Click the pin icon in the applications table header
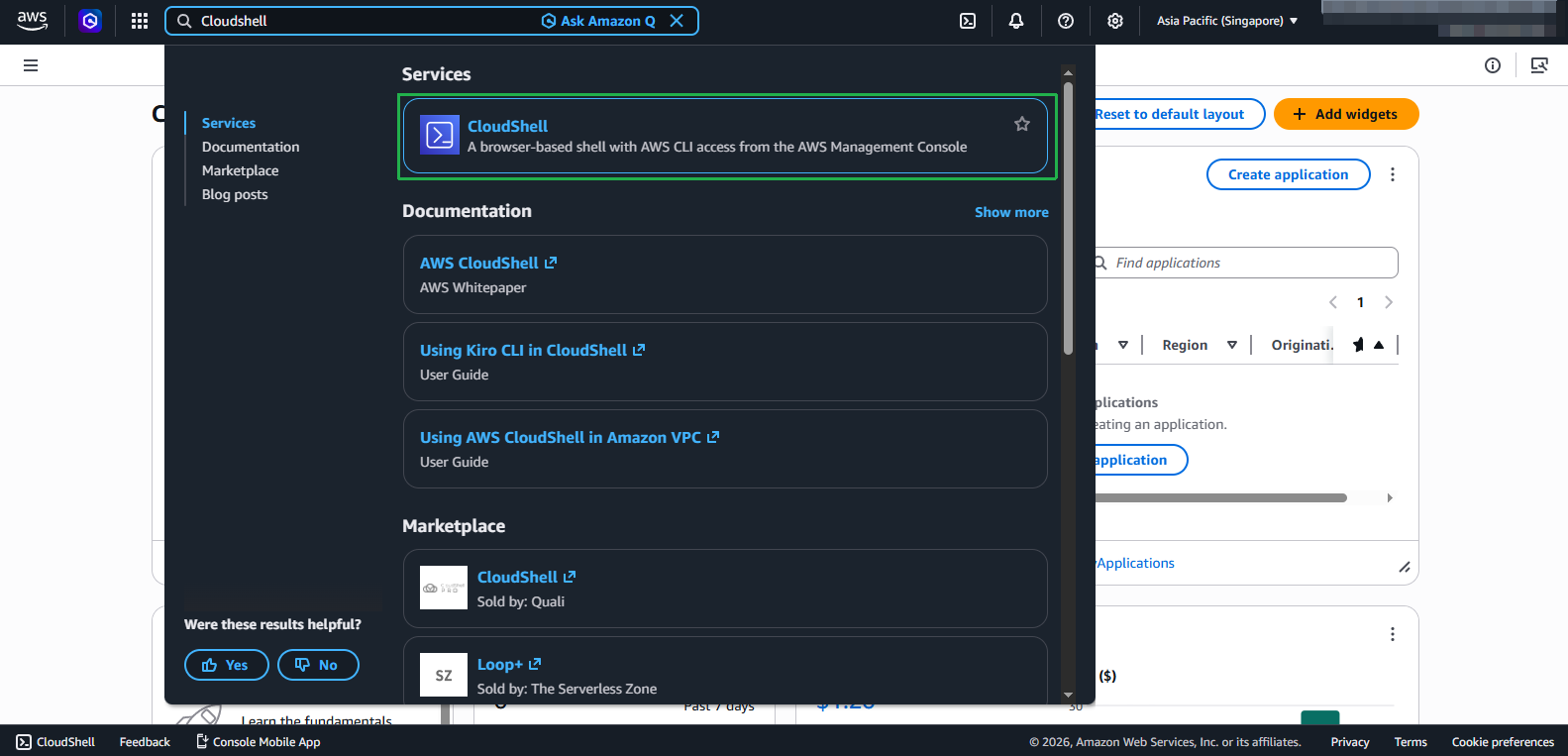Image resolution: width=1568 pixels, height=756 pixels. tap(1358, 345)
